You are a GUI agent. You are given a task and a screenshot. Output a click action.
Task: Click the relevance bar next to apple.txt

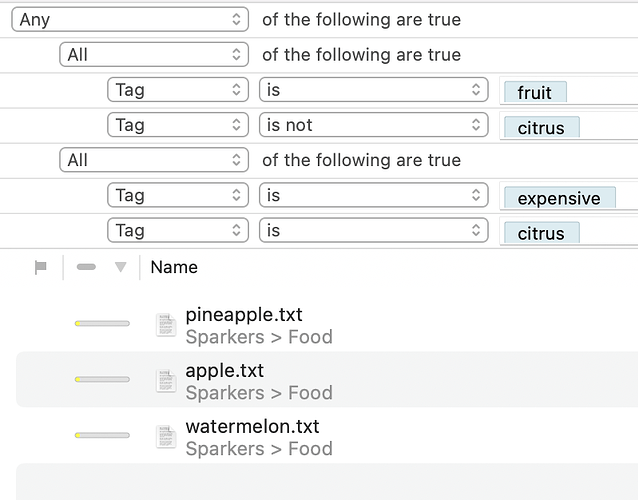click(102, 379)
